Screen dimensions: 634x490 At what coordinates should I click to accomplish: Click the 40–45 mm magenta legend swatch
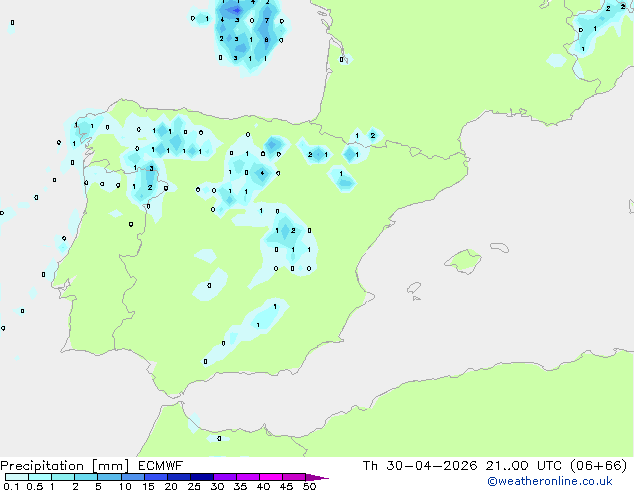pyautogui.click(x=271, y=477)
